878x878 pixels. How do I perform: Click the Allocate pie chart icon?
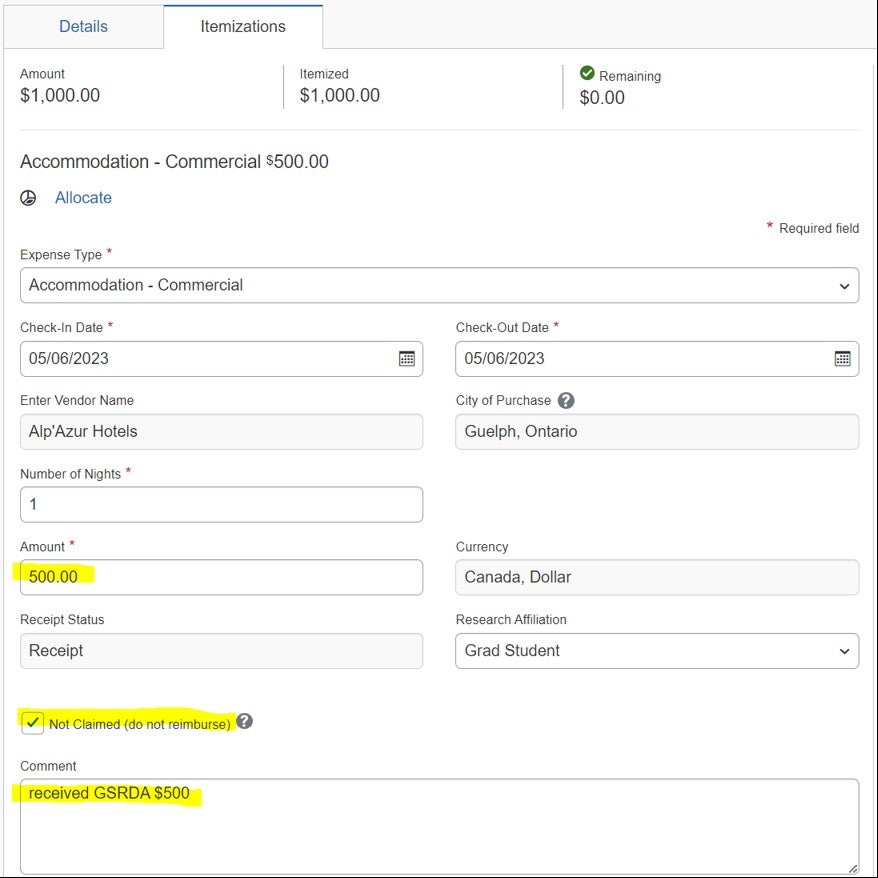click(28, 198)
